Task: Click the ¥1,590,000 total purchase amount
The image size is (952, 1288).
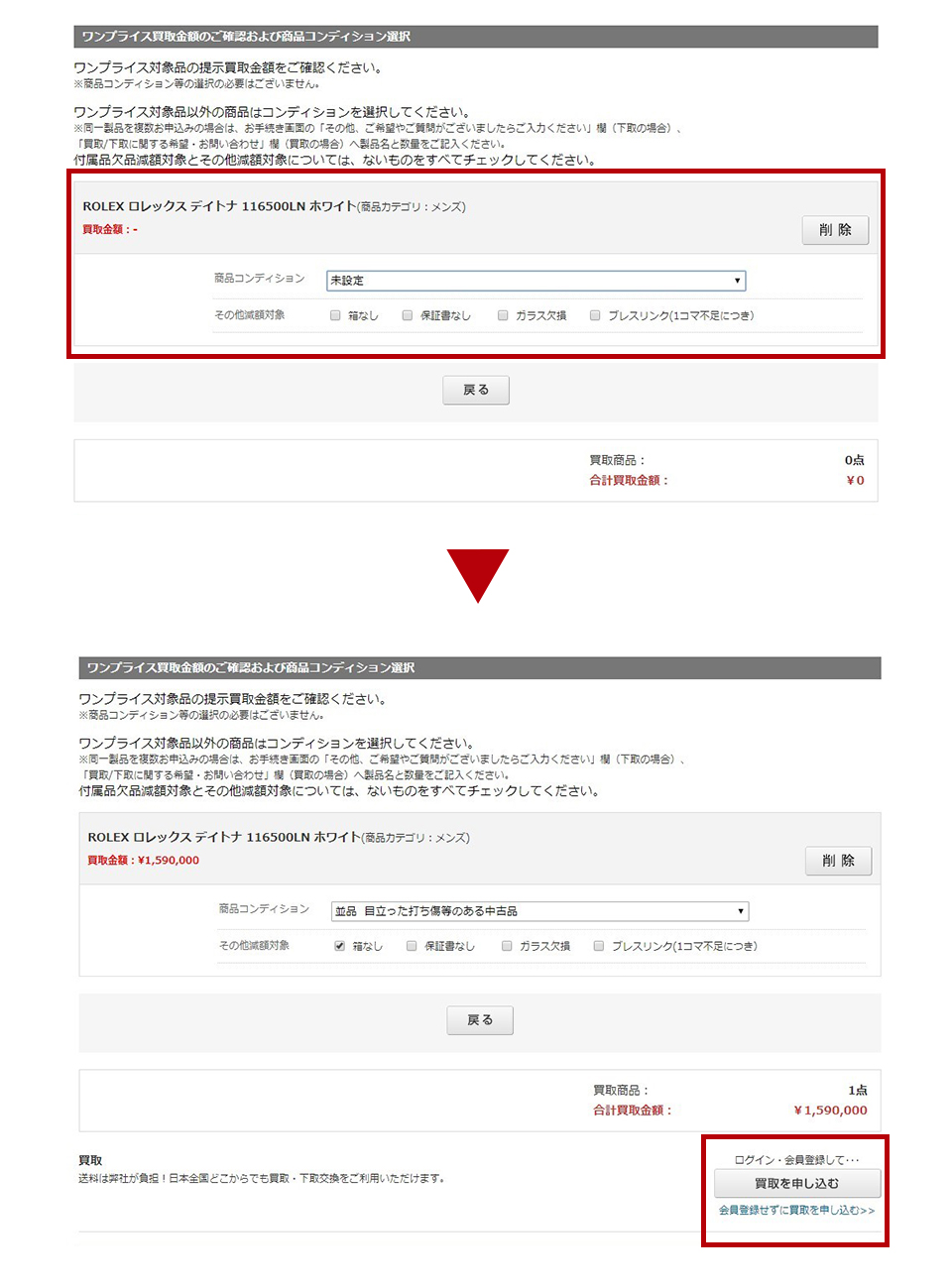Action: 830,1111
